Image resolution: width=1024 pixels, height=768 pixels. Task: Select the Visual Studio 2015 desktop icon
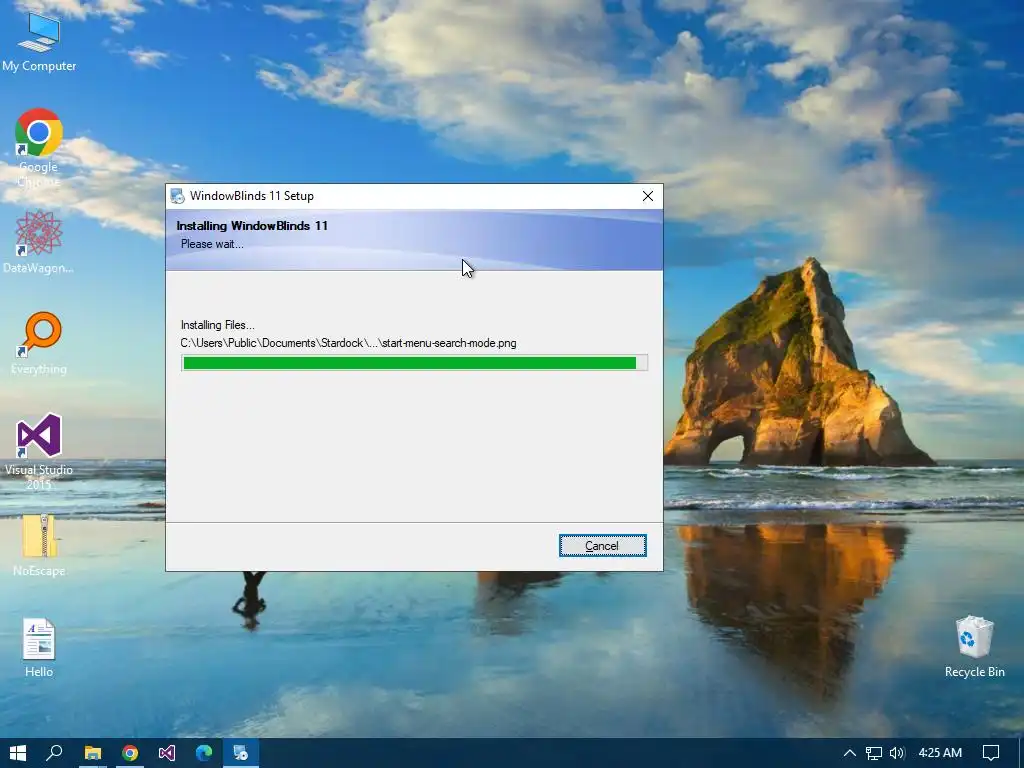[x=39, y=451]
